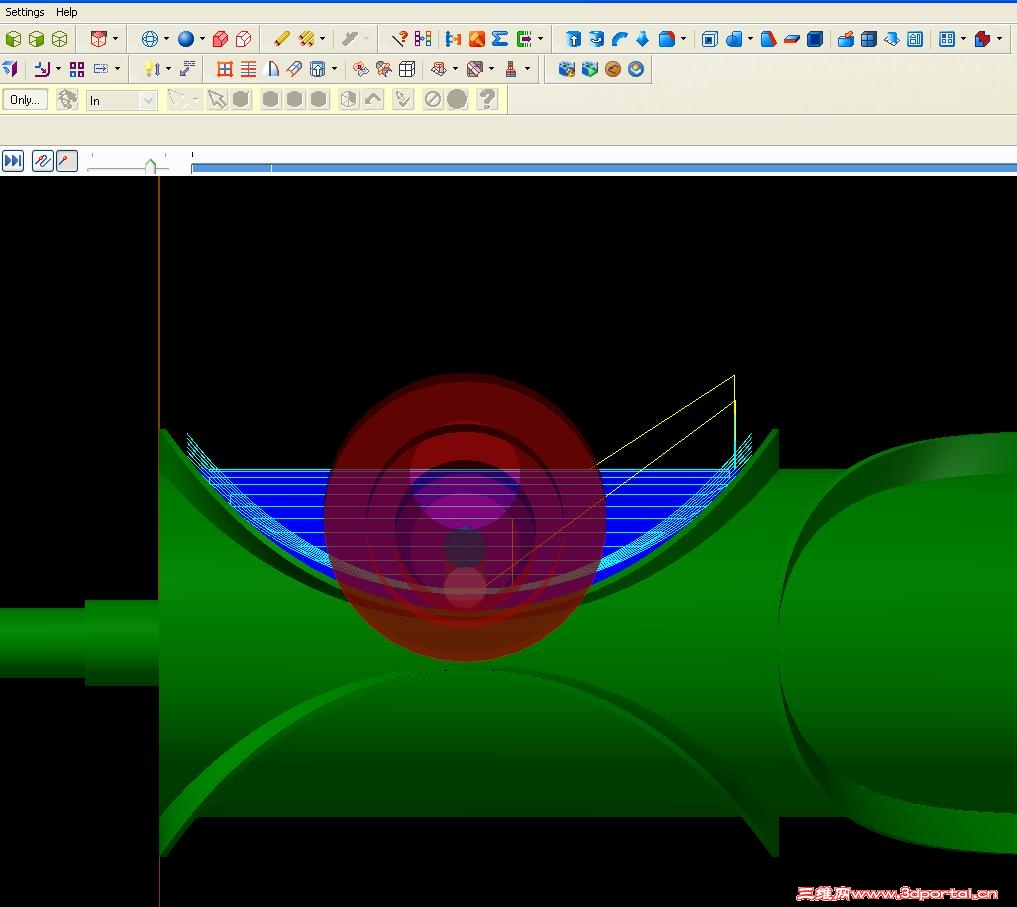
Task: Open the Settings menu
Action: tap(25, 12)
